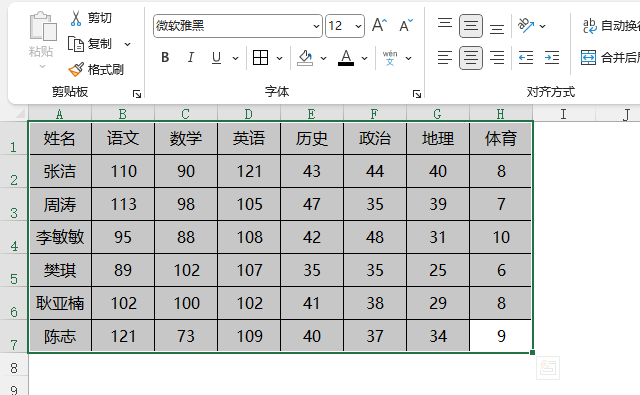Select row 7 header
The image size is (640, 395).
(13, 337)
